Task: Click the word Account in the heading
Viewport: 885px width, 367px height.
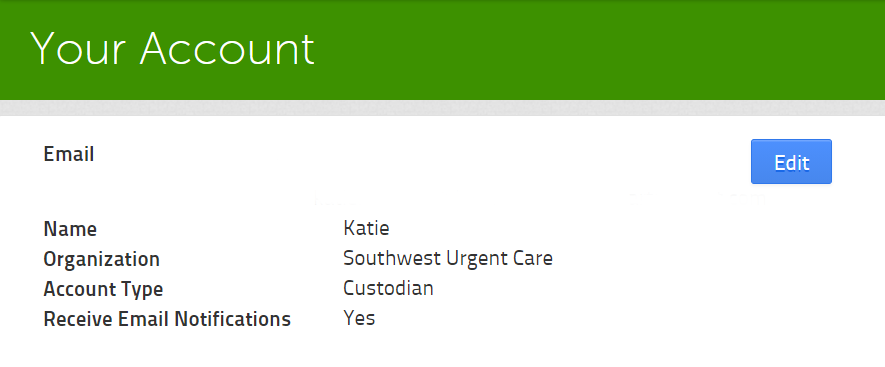Action: pyautogui.click(x=227, y=49)
